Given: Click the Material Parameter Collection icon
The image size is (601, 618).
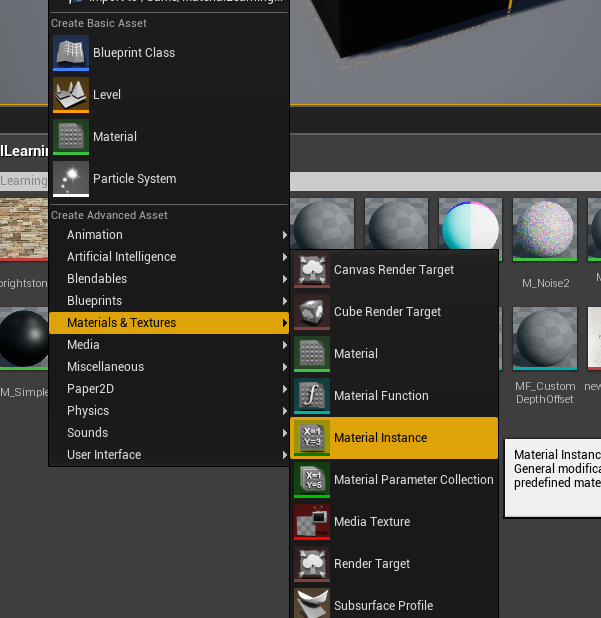Looking at the screenshot, I should (x=312, y=480).
